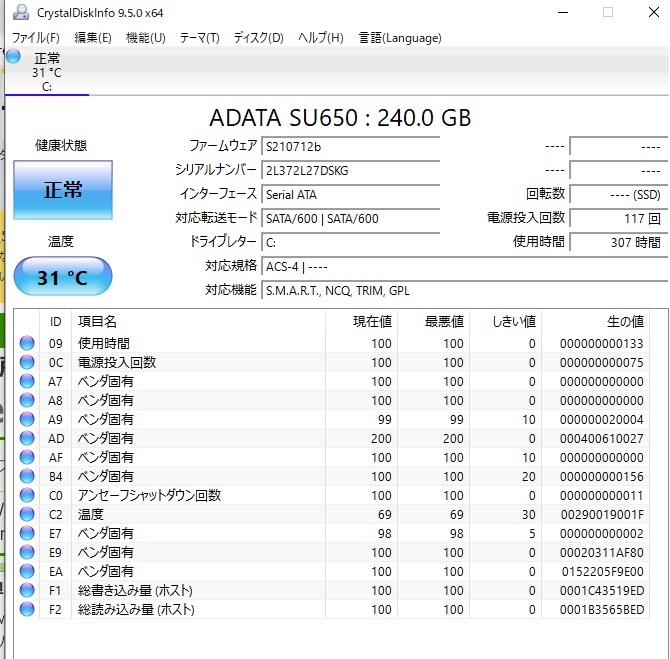Open the テーマ(T) menu
The image size is (670, 659).
tap(200, 38)
